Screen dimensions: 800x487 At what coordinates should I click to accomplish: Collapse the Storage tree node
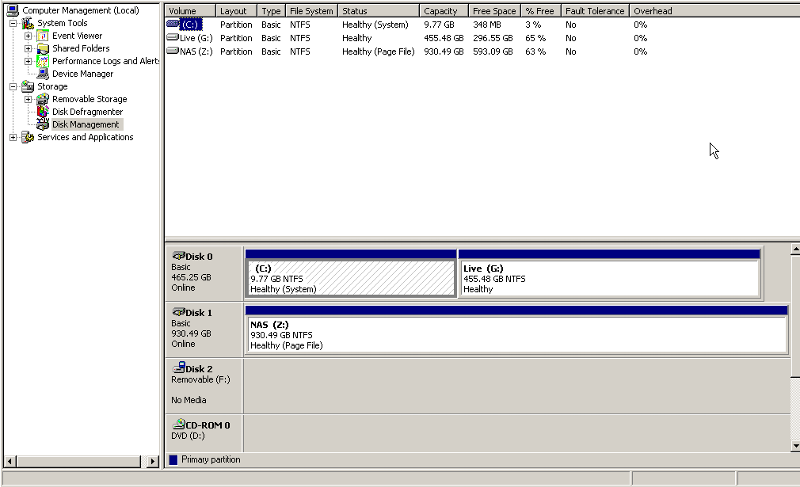[13, 87]
